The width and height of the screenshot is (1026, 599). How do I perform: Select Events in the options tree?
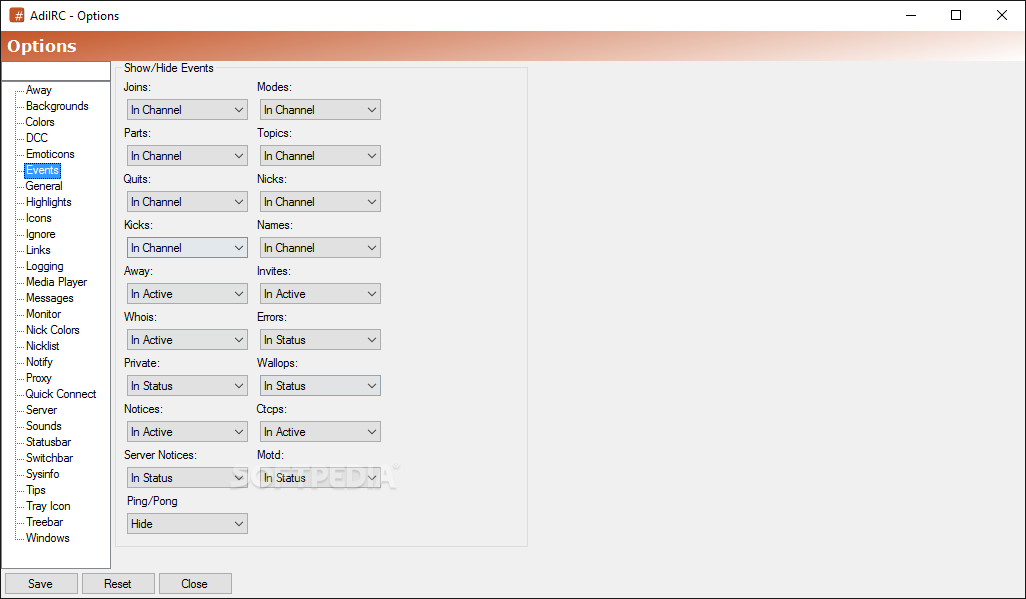tap(43, 170)
